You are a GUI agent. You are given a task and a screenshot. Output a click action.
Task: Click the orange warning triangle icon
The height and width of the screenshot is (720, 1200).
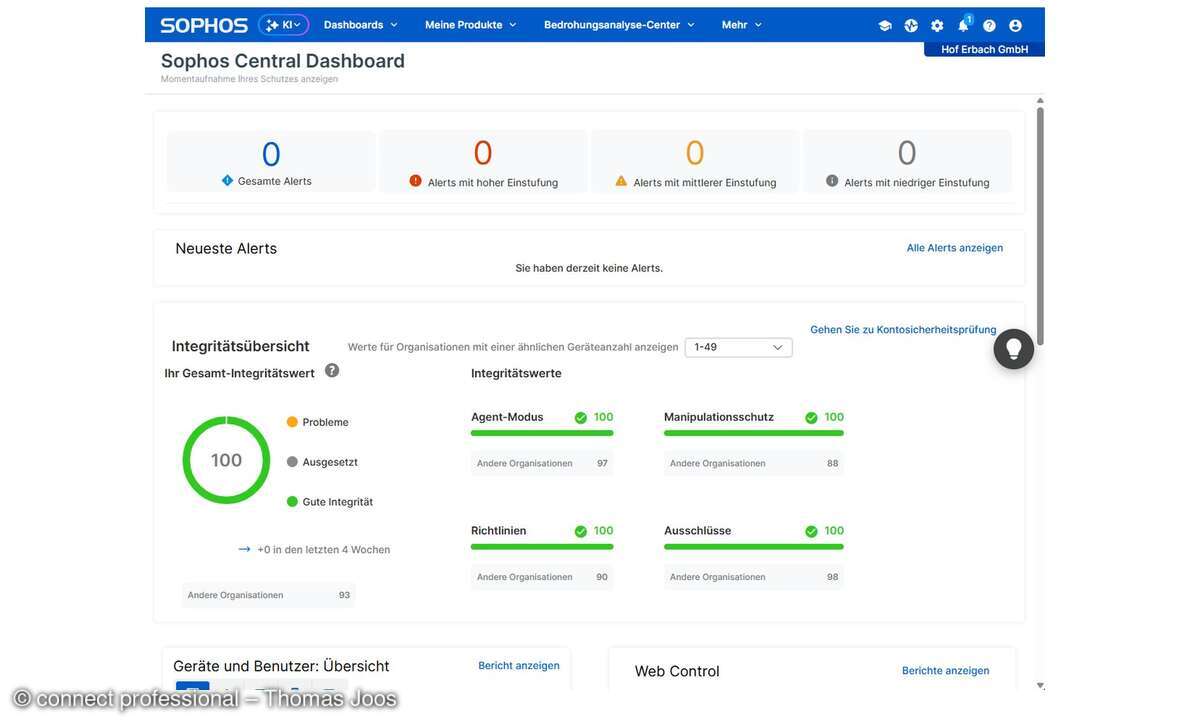click(x=621, y=181)
